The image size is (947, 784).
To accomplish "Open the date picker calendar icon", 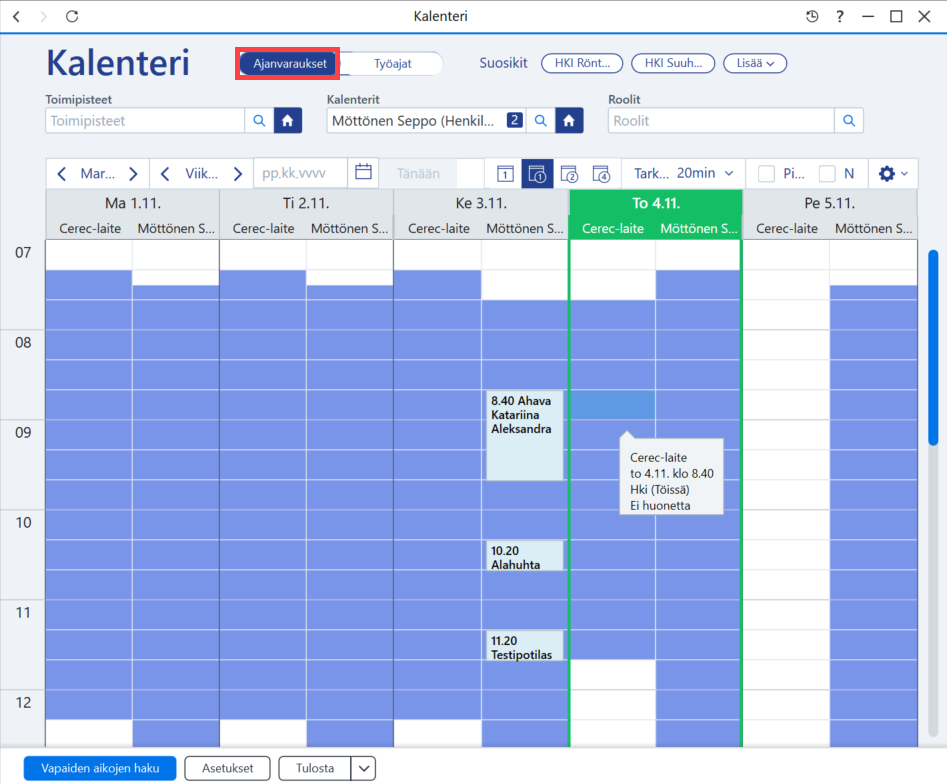I will coord(363,172).
